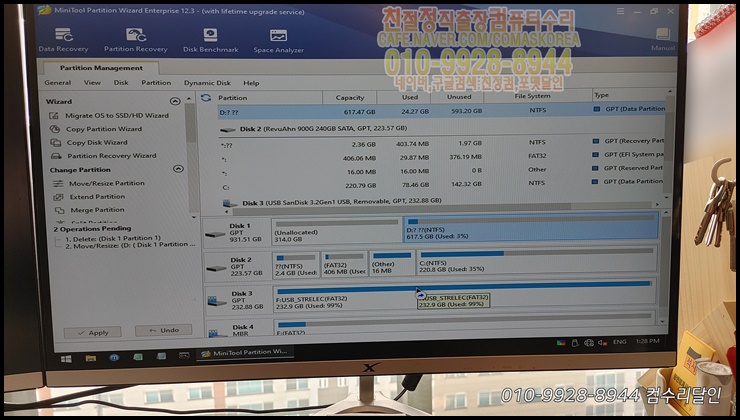Collapse the Change Partition section
The height and width of the screenshot is (420, 740).
click(178, 168)
